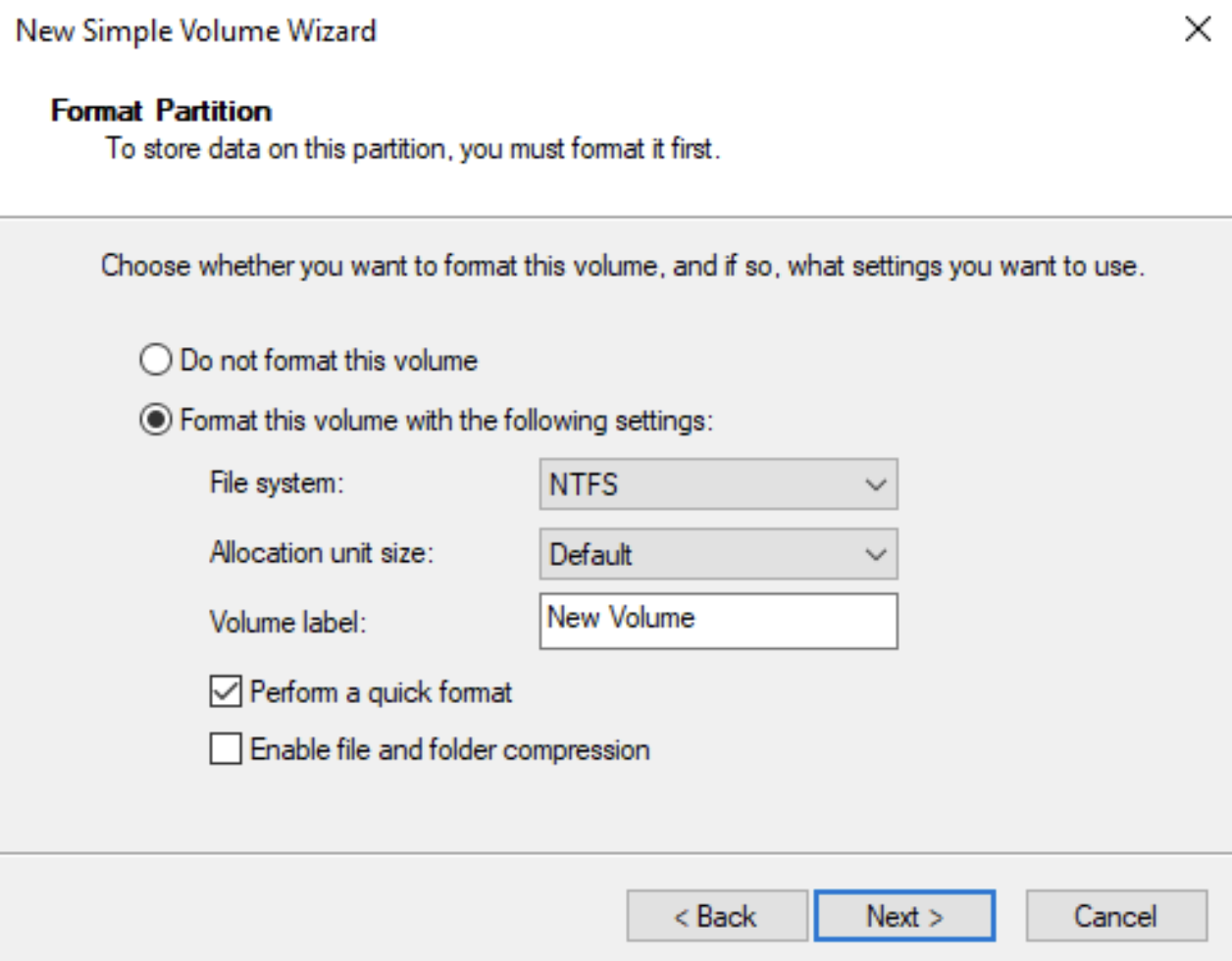Viewport: 1232px width, 961px height.
Task: Cancel the volume wizard
Action: click(x=1116, y=916)
